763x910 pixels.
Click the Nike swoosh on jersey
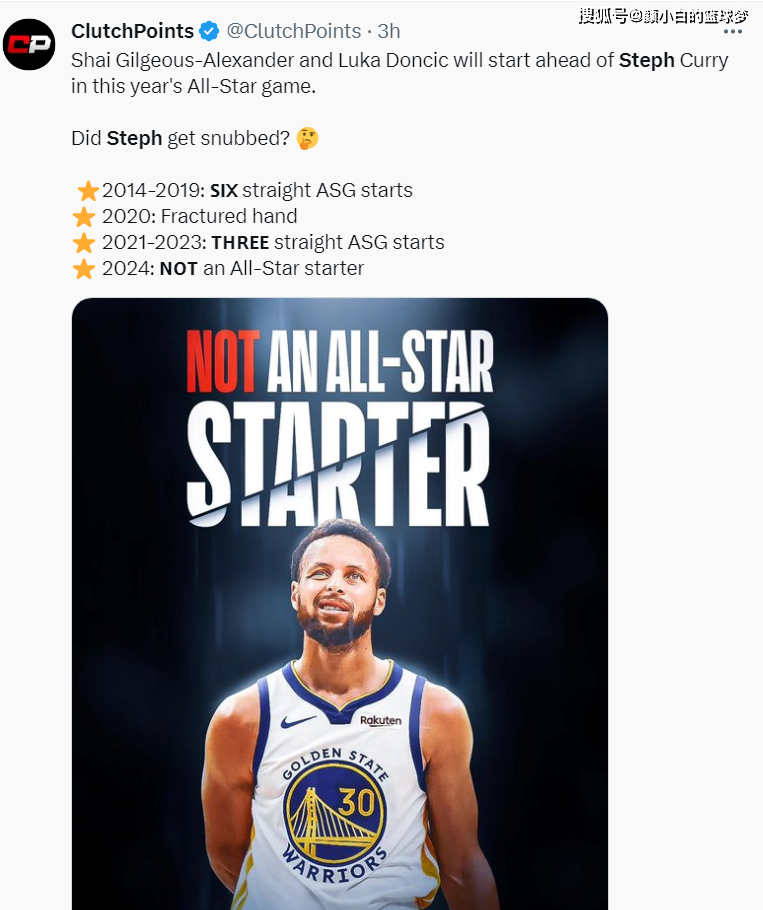coord(298,722)
